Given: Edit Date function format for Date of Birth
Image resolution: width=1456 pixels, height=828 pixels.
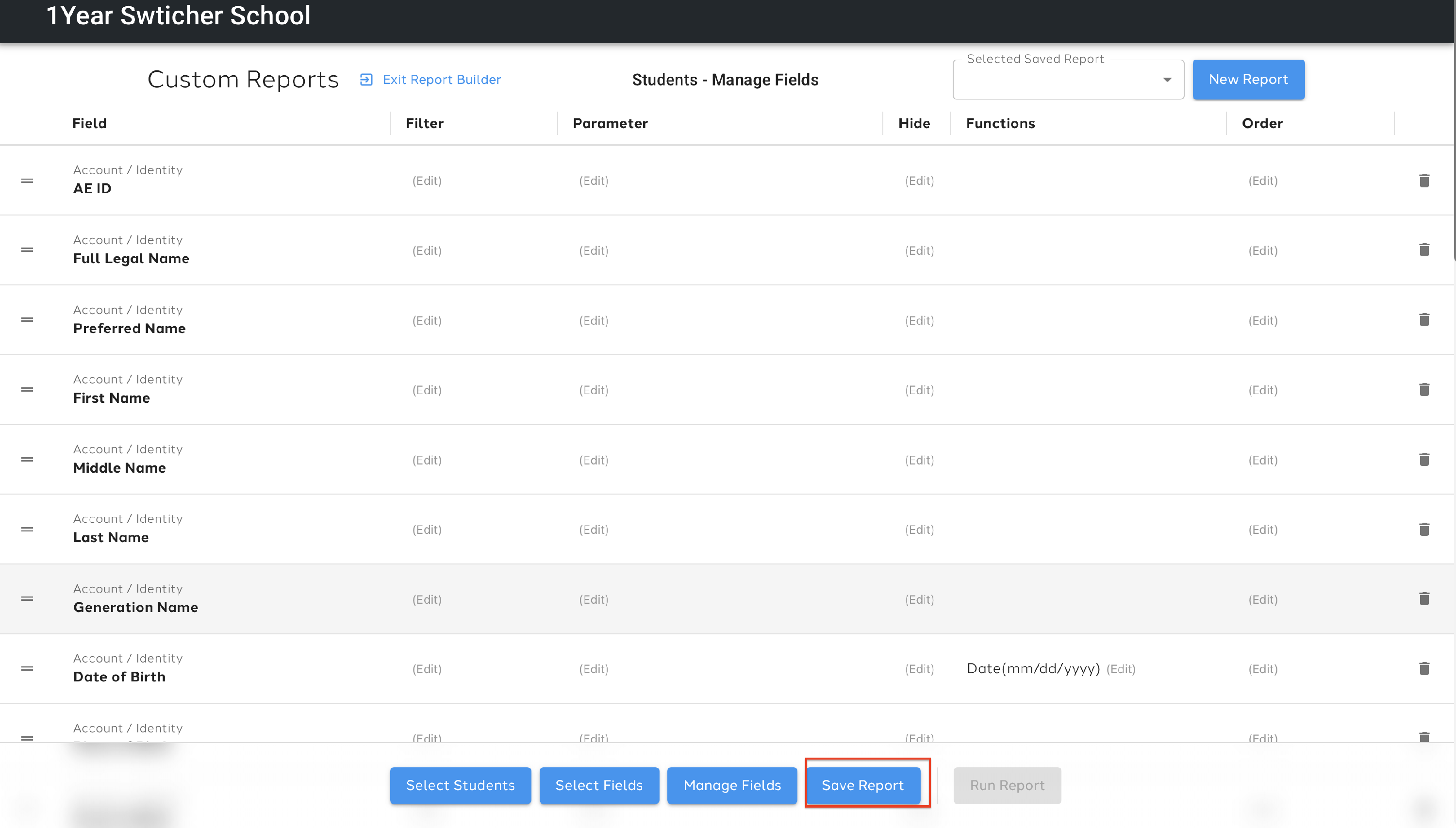Looking at the screenshot, I should [x=1121, y=669].
